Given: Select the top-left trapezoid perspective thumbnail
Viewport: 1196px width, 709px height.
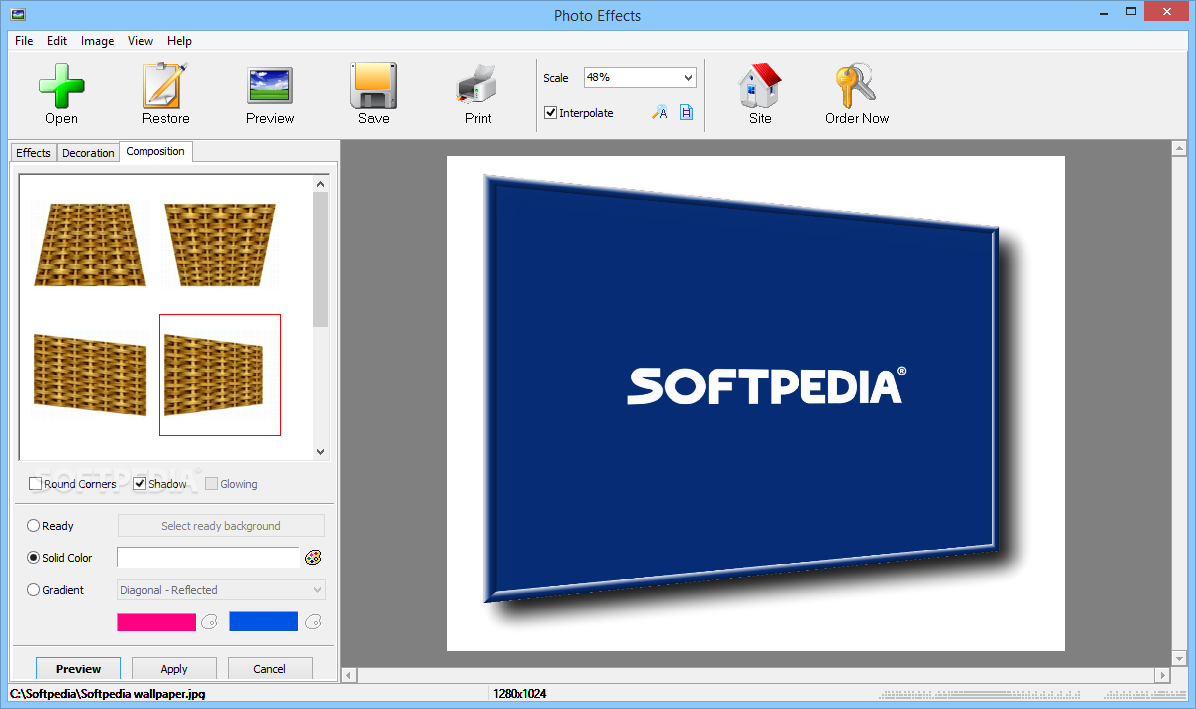Looking at the screenshot, I should pyautogui.click(x=90, y=245).
